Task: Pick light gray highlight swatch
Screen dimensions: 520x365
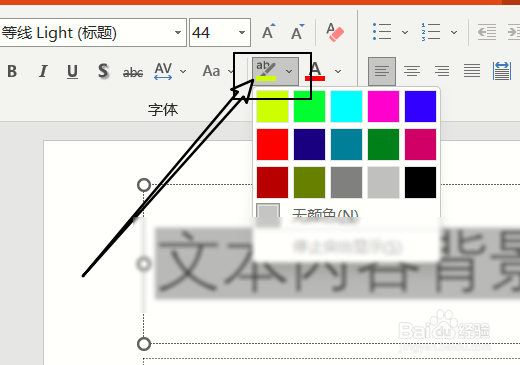Action: coord(384,182)
